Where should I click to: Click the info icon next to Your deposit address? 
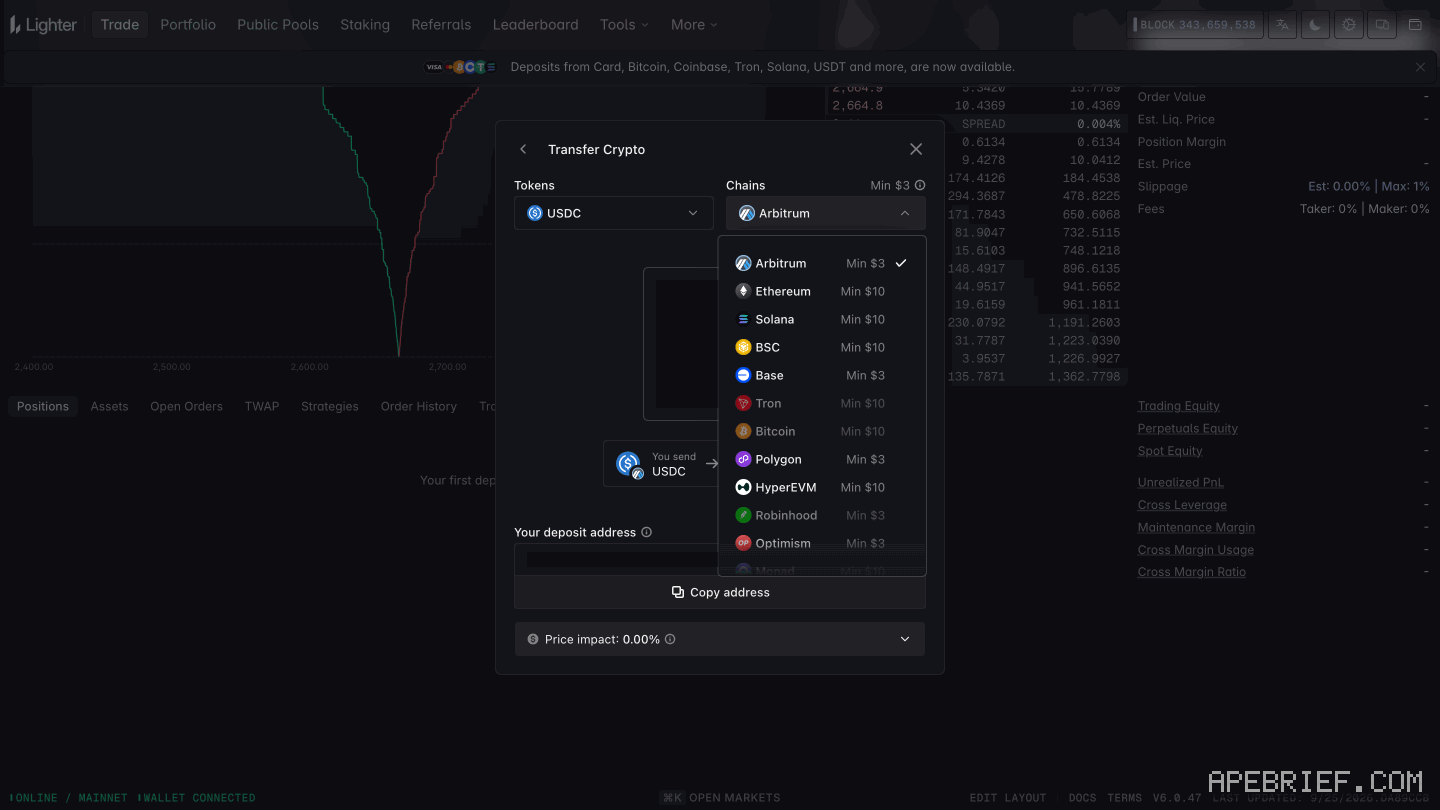pyautogui.click(x=646, y=532)
